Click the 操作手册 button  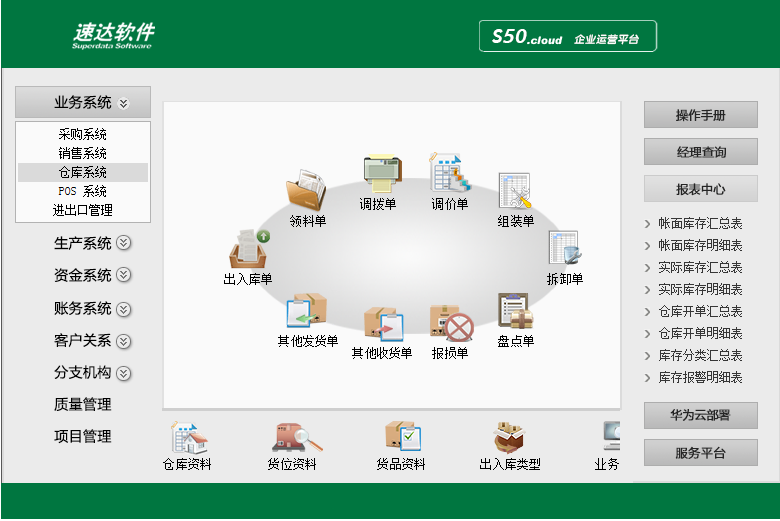click(x=700, y=115)
